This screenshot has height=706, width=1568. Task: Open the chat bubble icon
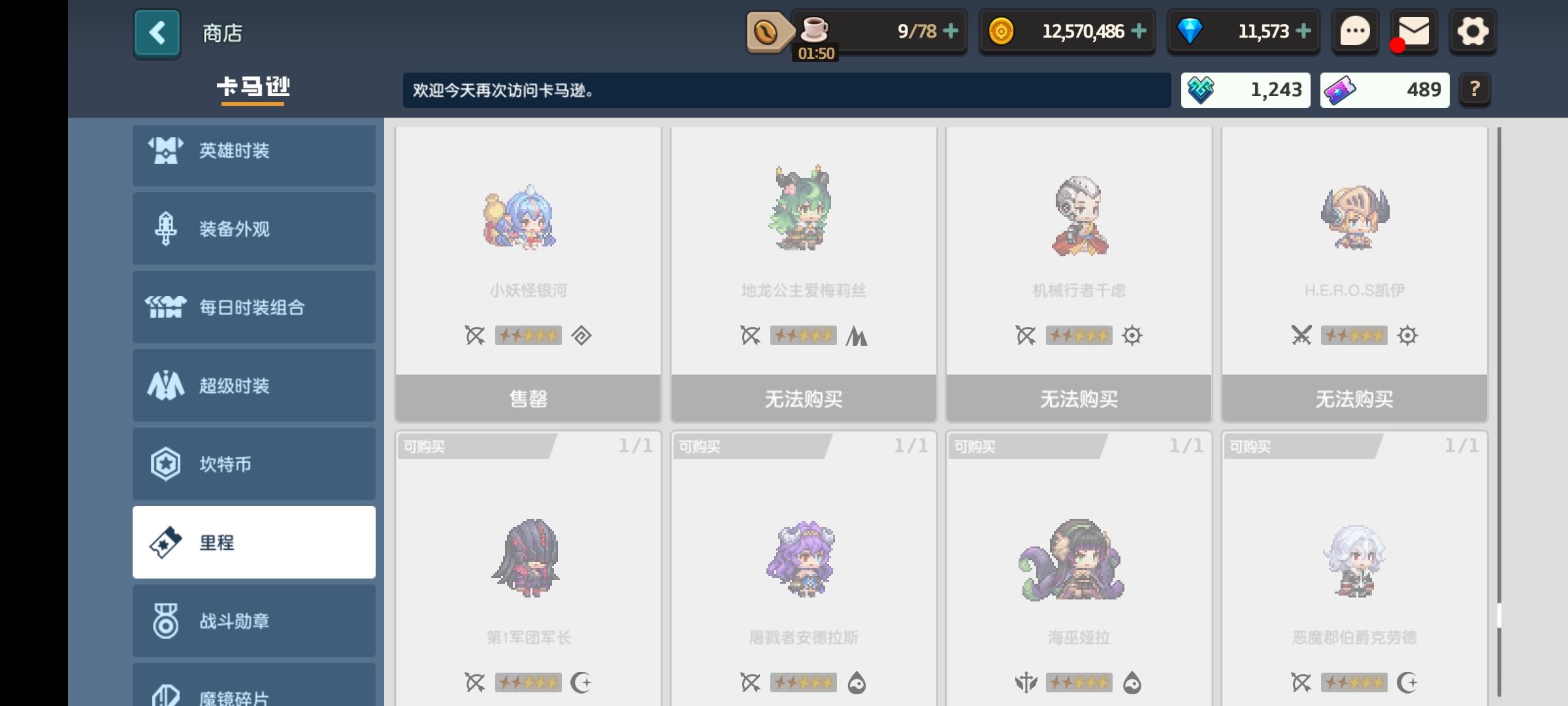point(1355,31)
